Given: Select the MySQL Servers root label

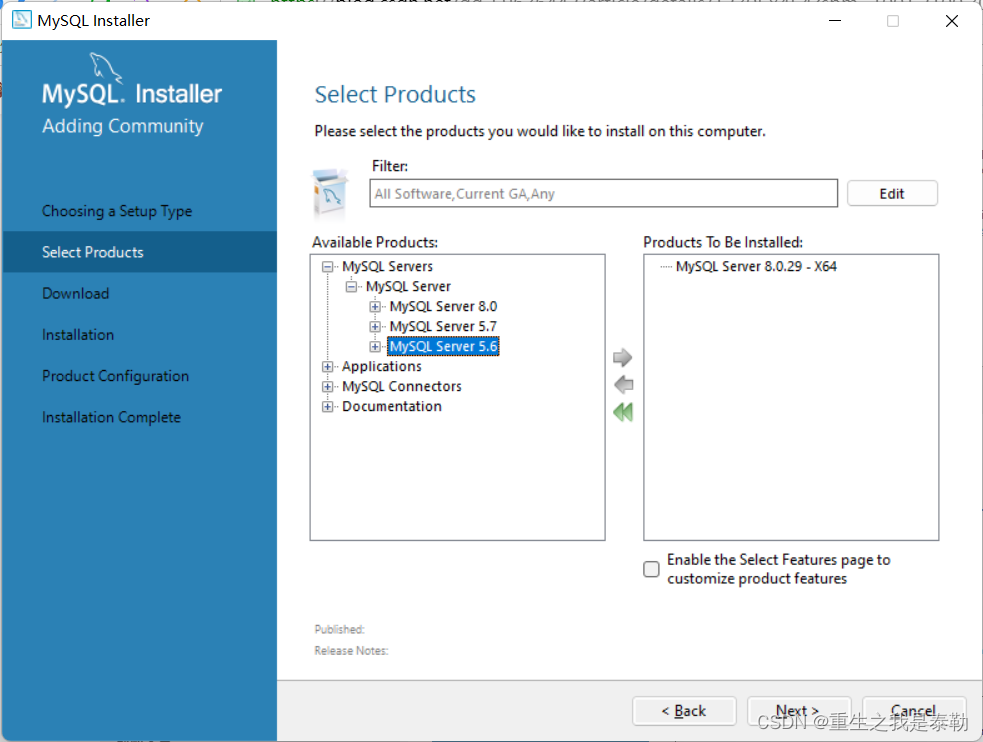Looking at the screenshot, I should [x=387, y=266].
